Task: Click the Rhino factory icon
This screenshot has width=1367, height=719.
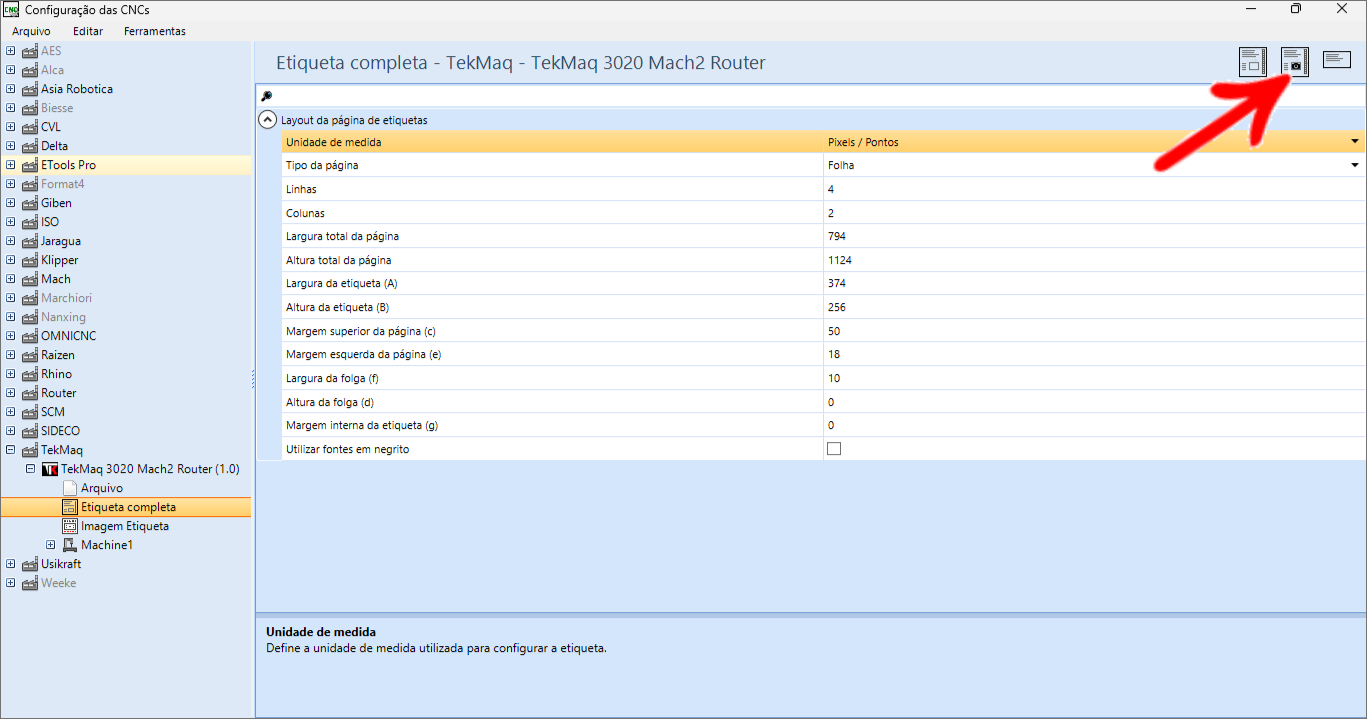Action: coord(29,374)
